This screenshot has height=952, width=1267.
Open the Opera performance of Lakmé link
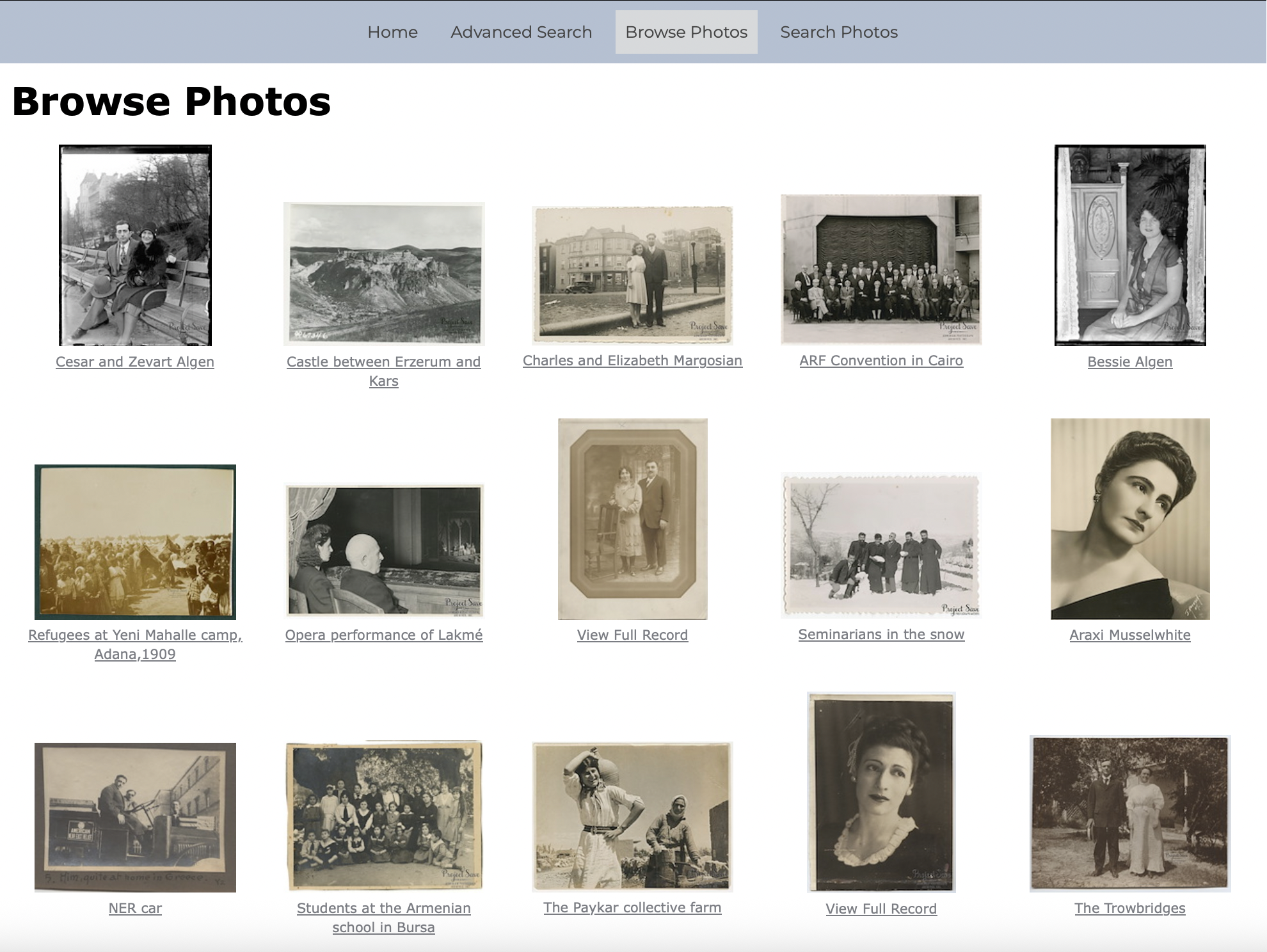pyautogui.click(x=384, y=635)
